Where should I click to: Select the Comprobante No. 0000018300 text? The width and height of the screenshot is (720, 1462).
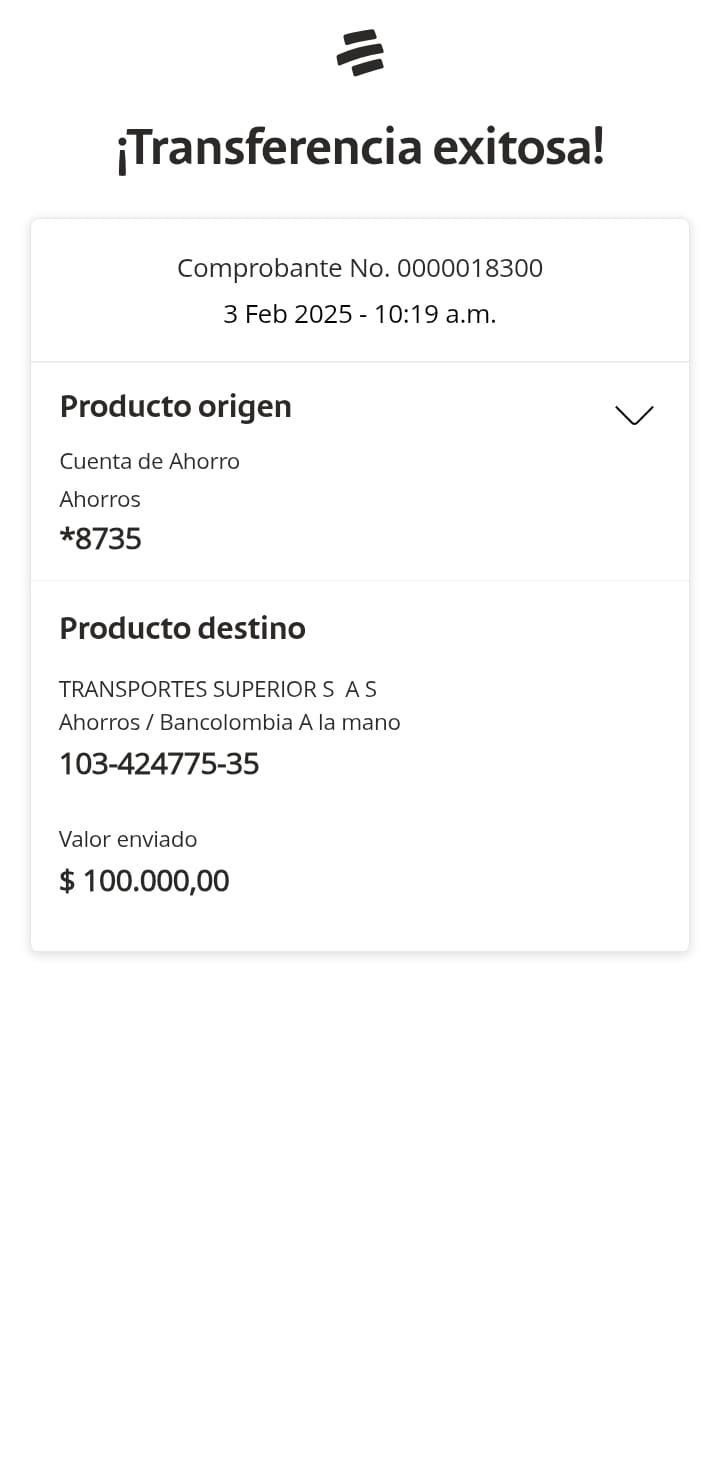[x=360, y=268]
